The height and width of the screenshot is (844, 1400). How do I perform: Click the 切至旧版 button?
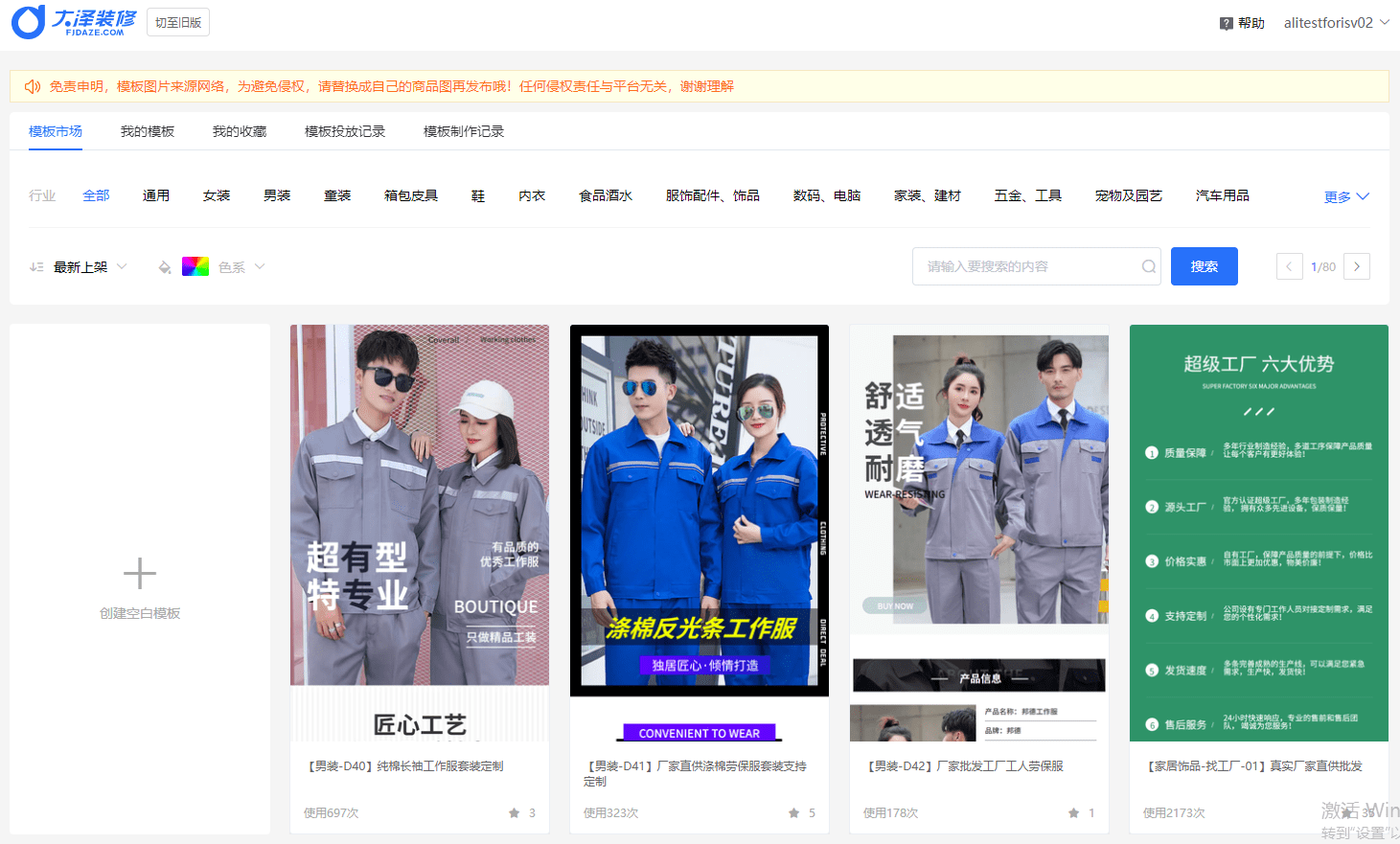coord(178,22)
